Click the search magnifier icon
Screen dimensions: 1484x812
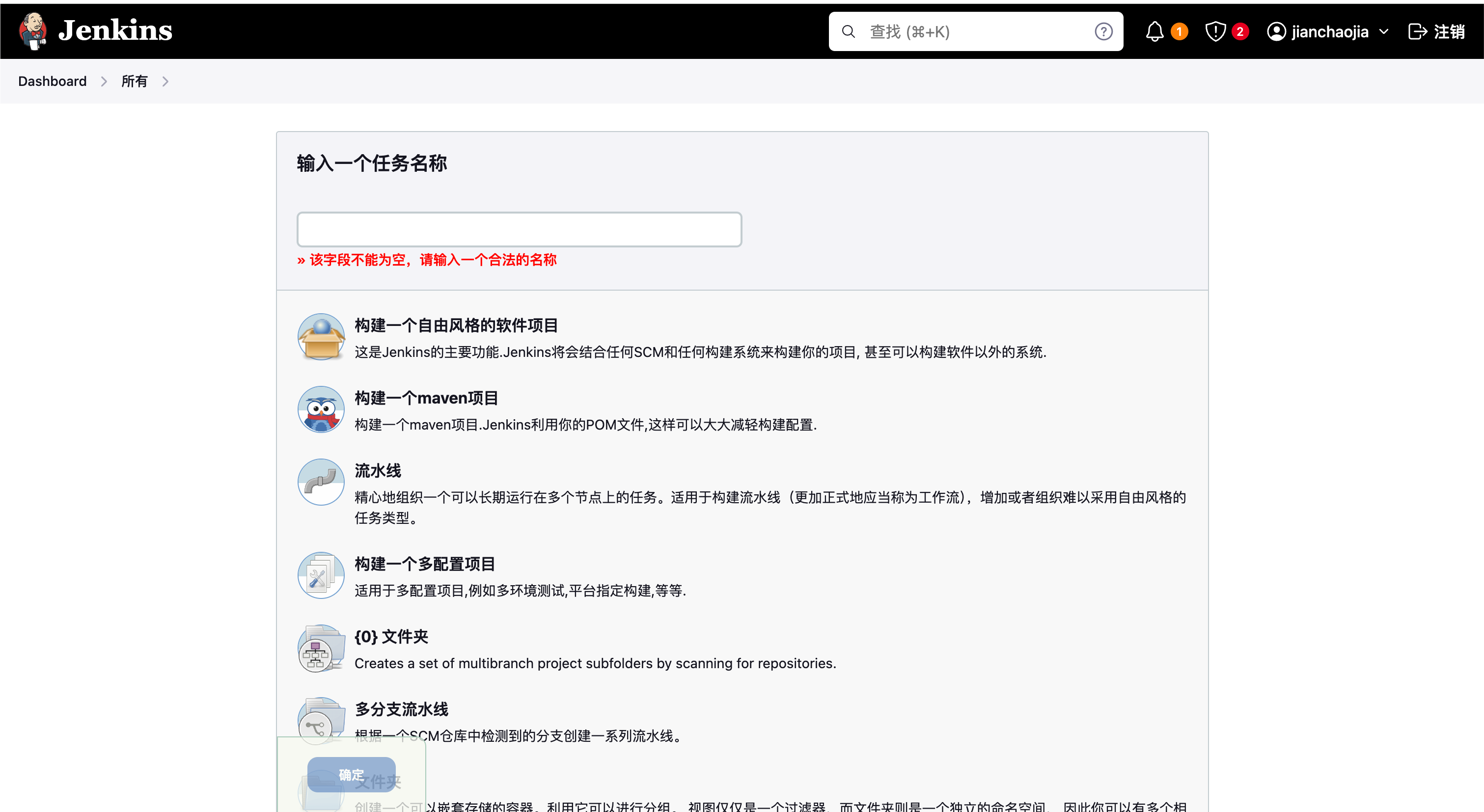click(x=849, y=32)
